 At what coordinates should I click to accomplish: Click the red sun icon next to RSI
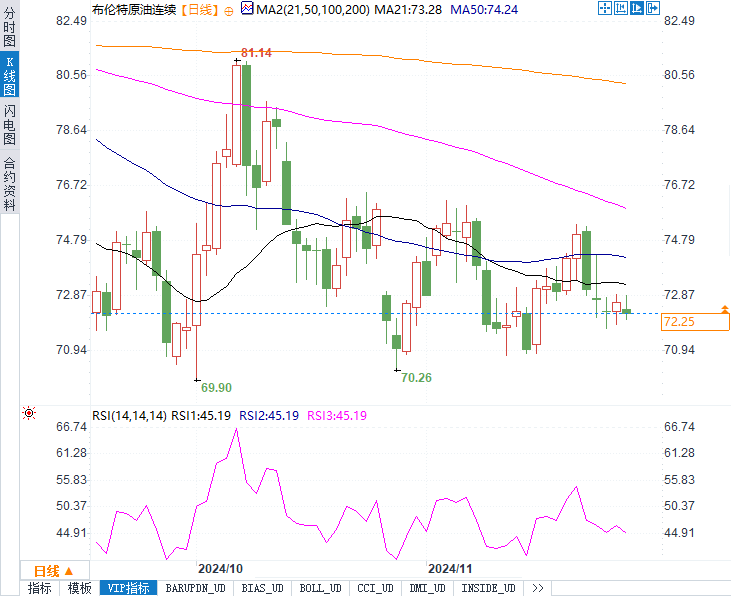coord(29,413)
